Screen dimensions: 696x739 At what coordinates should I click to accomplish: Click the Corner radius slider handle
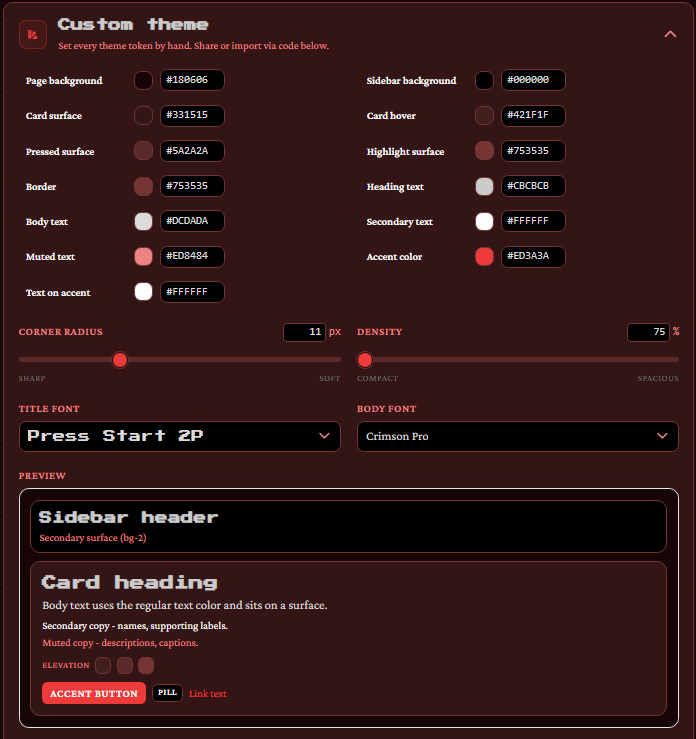point(120,360)
